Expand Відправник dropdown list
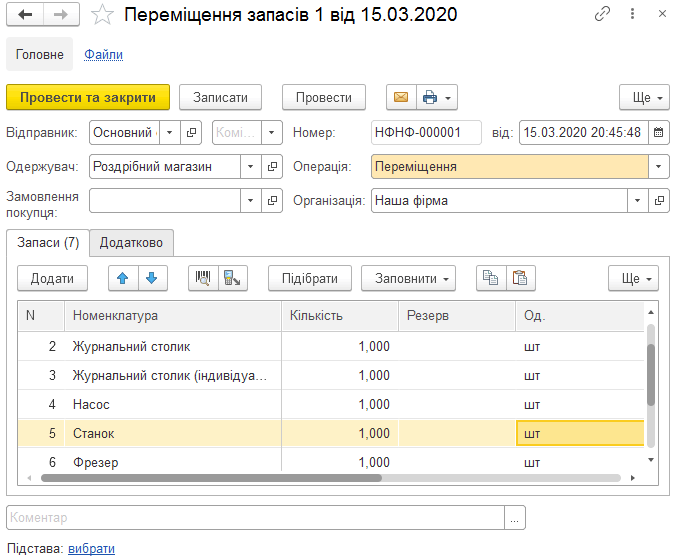Screen dimensions: 674x560 pyautogui.click(x=170, y=132)
